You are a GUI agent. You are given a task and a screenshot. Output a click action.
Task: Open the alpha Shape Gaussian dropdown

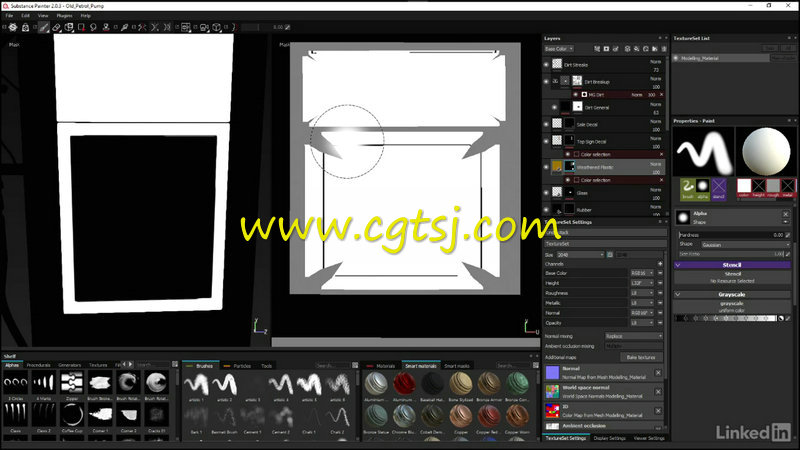click(745, 245)
